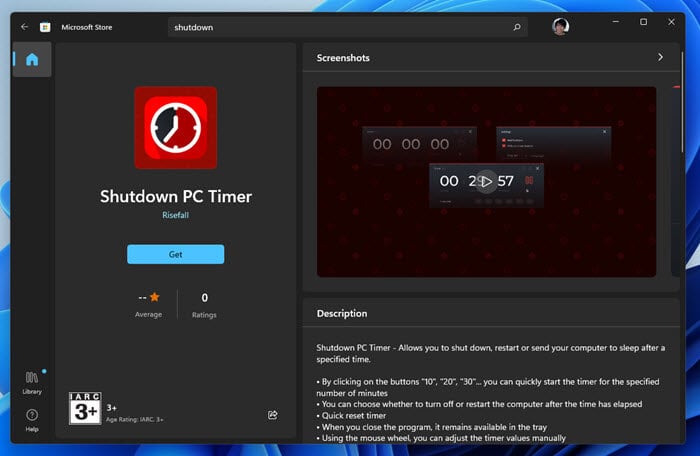Open Help in the sidebar
This screenshot has width=700, height=456.
tap(32, 418)
